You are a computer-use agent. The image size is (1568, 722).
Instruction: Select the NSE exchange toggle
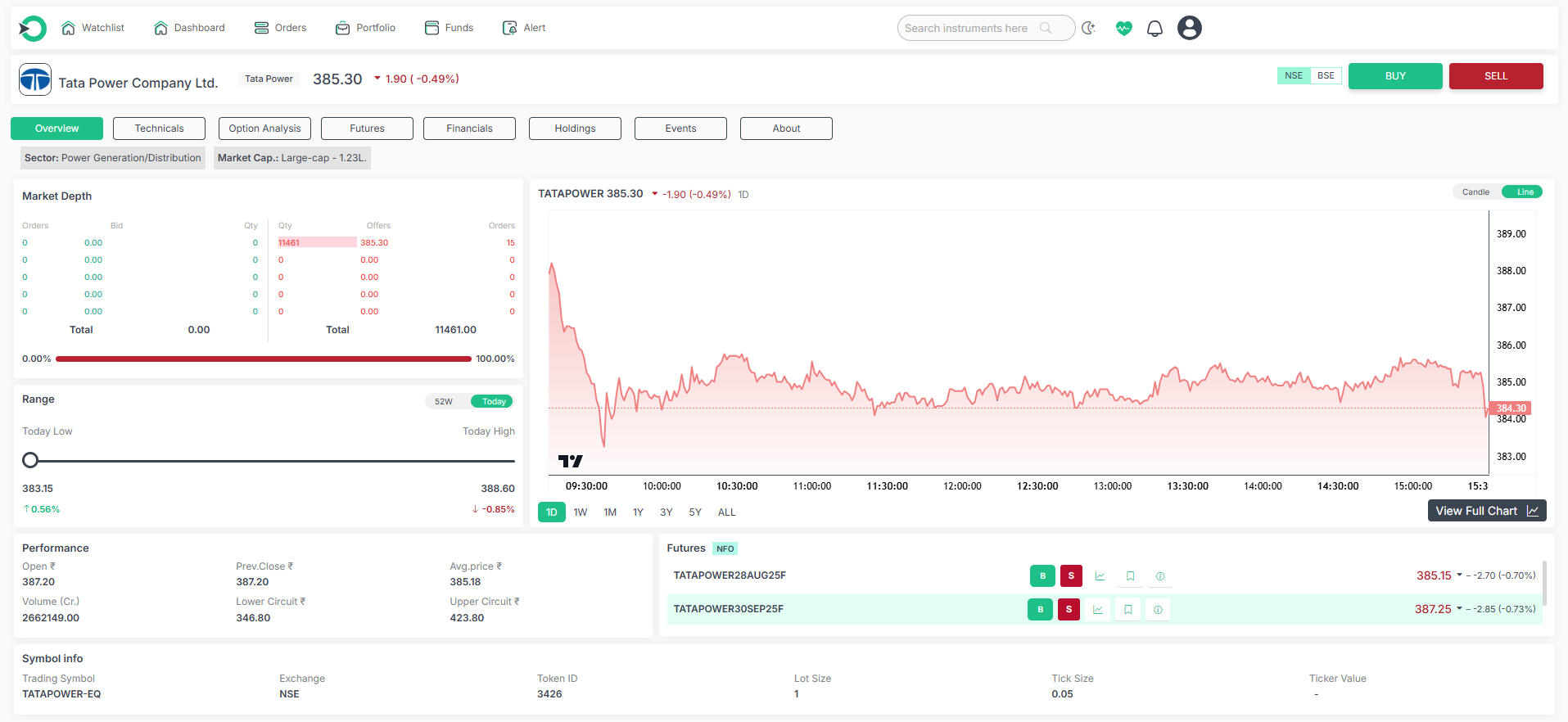pos(1294,75)
